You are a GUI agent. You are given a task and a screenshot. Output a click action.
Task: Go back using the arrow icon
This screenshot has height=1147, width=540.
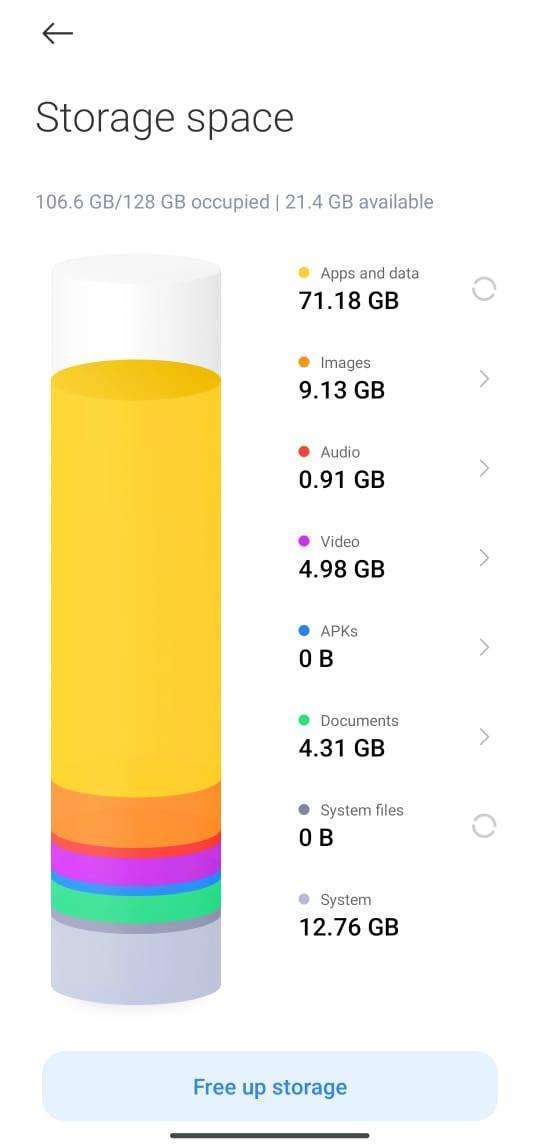(57, 33)
